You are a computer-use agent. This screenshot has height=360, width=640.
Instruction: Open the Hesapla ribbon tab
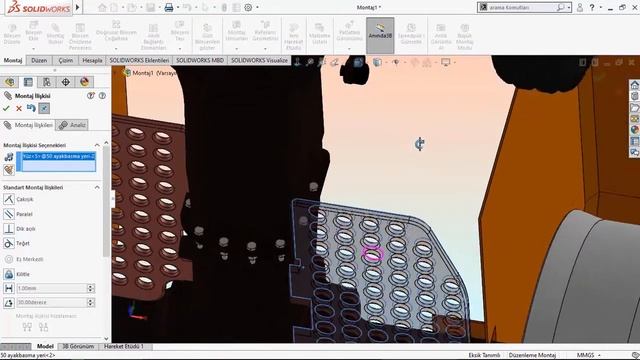tap(92, 60)
